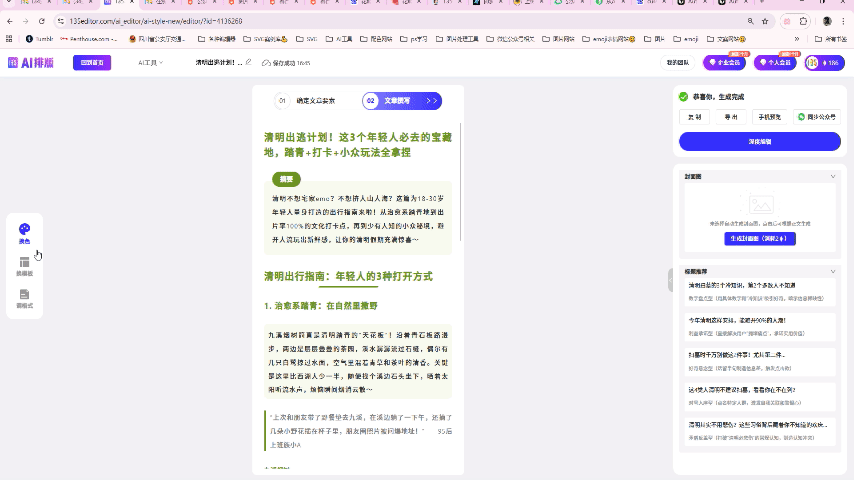Viewport: 854px width, 480px height.
Task: Click the AI排版 logo
Action: click(31, 63)
